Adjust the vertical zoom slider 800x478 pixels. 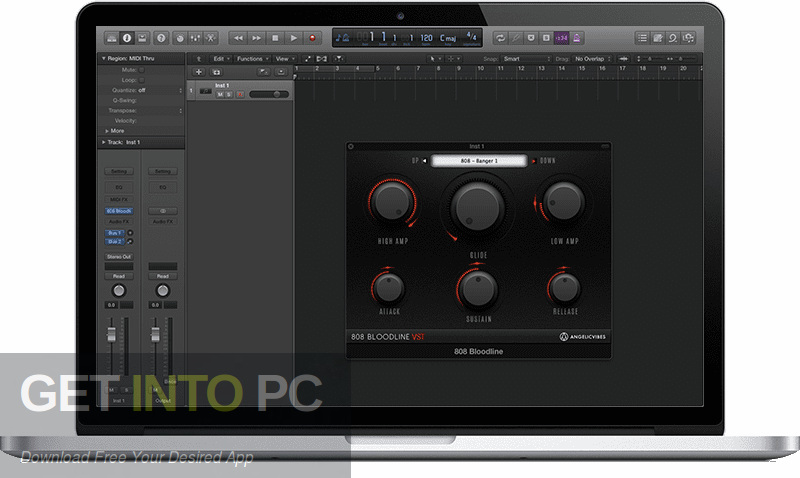pos(648,59)
